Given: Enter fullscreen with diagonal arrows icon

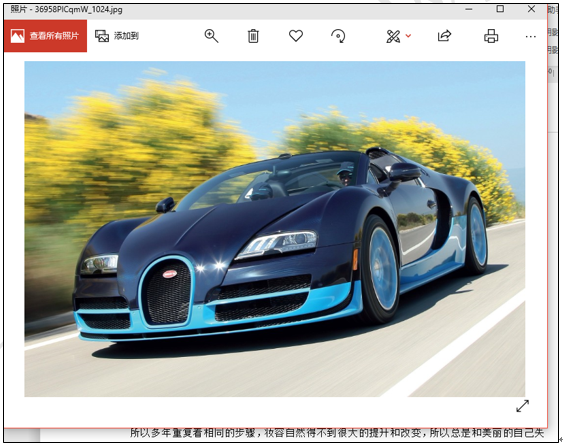Looking at the screenshot, I should (522, 406).
